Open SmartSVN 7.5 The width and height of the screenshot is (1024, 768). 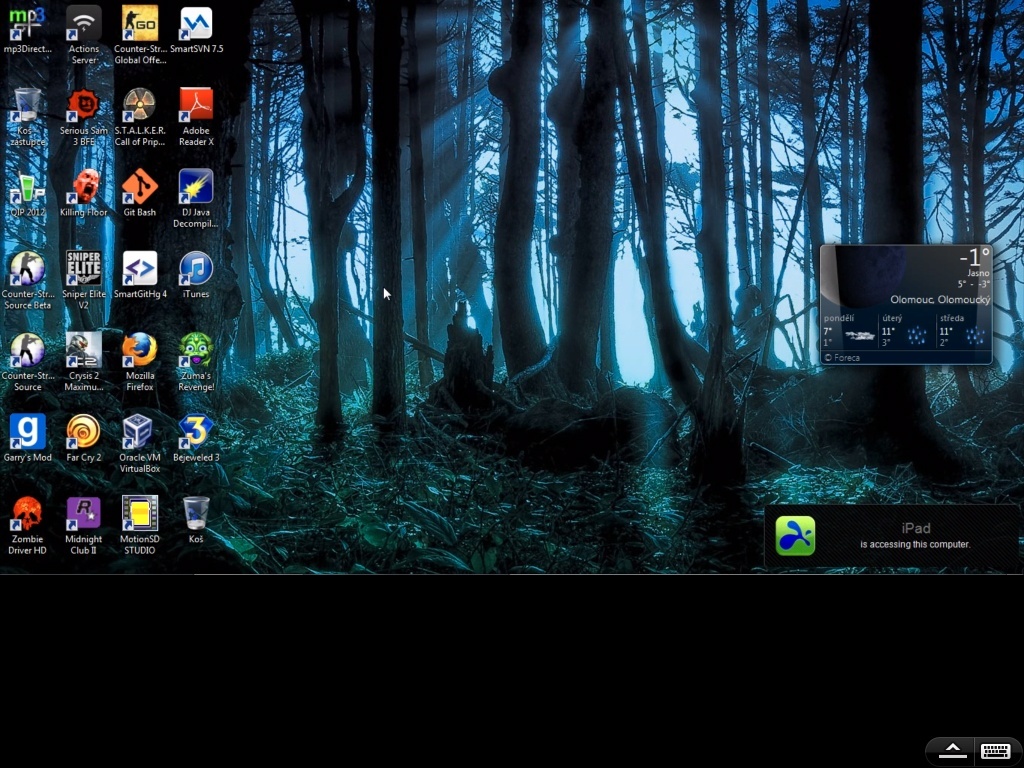195,22
